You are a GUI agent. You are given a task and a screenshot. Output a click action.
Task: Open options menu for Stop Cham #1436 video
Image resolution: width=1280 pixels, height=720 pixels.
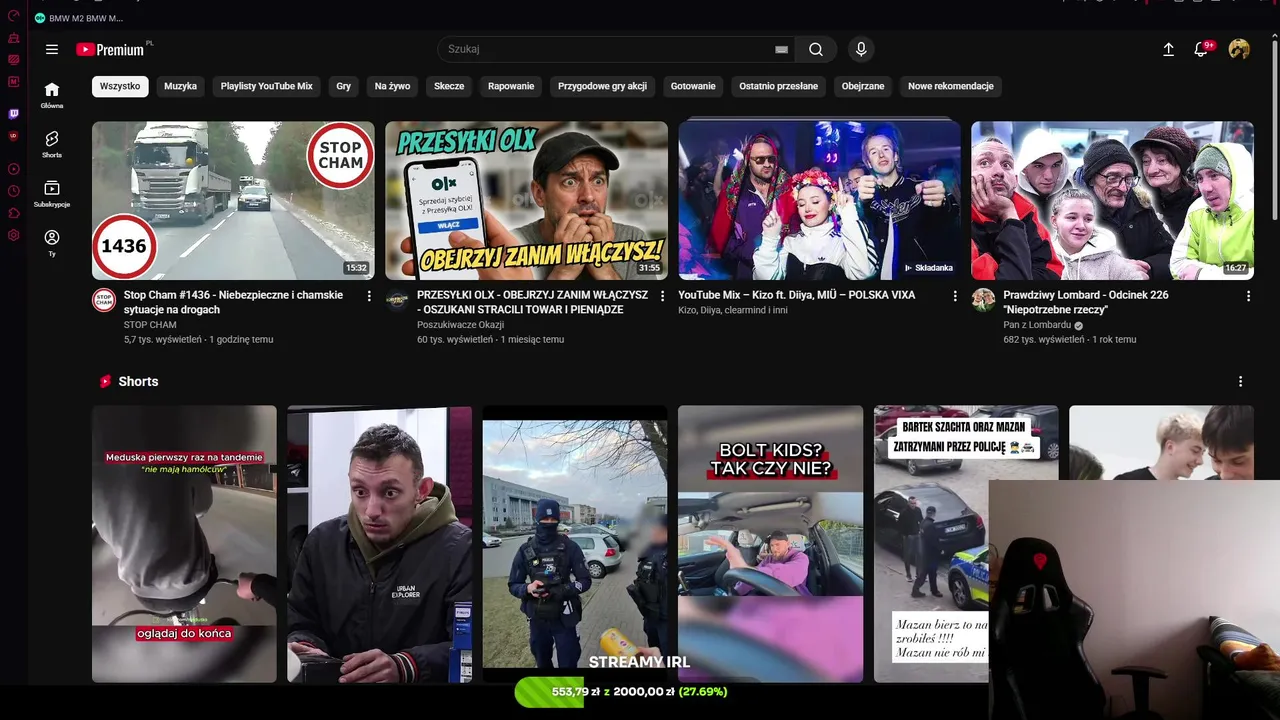tap(369, 296)
